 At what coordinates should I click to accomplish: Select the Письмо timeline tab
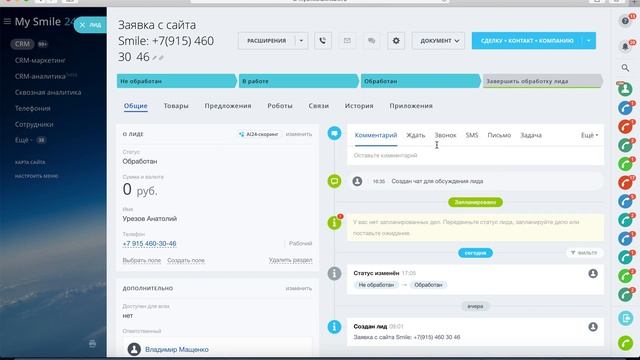(x=499, y=135)
